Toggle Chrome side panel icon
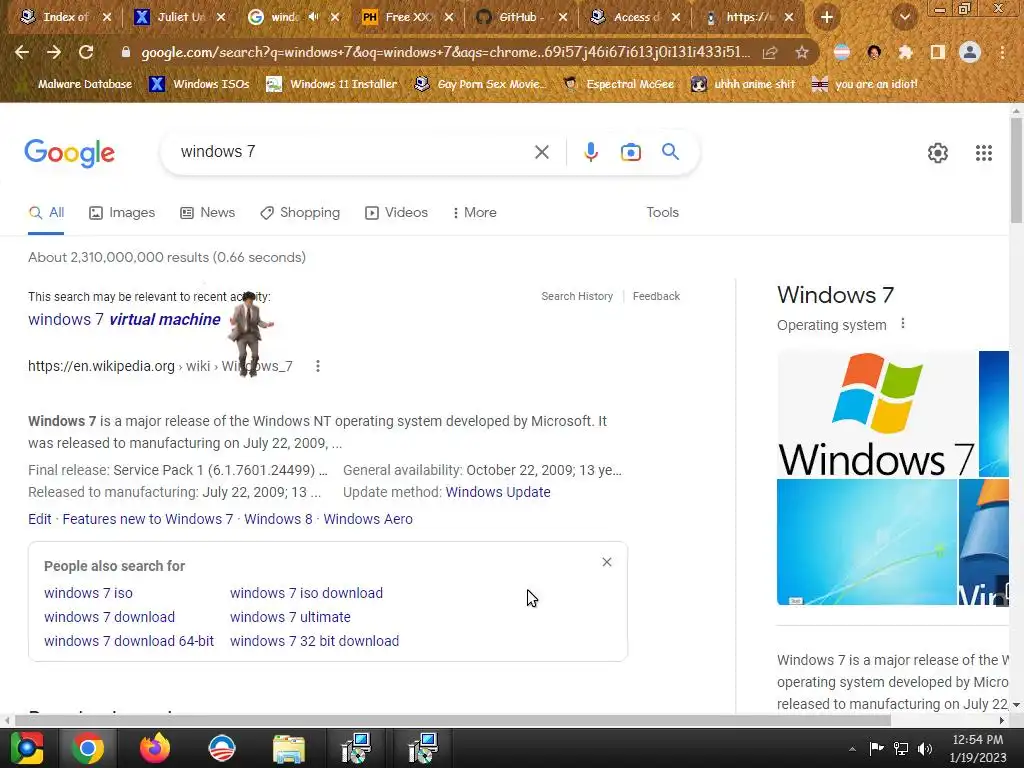 click(x=937, y=52)
